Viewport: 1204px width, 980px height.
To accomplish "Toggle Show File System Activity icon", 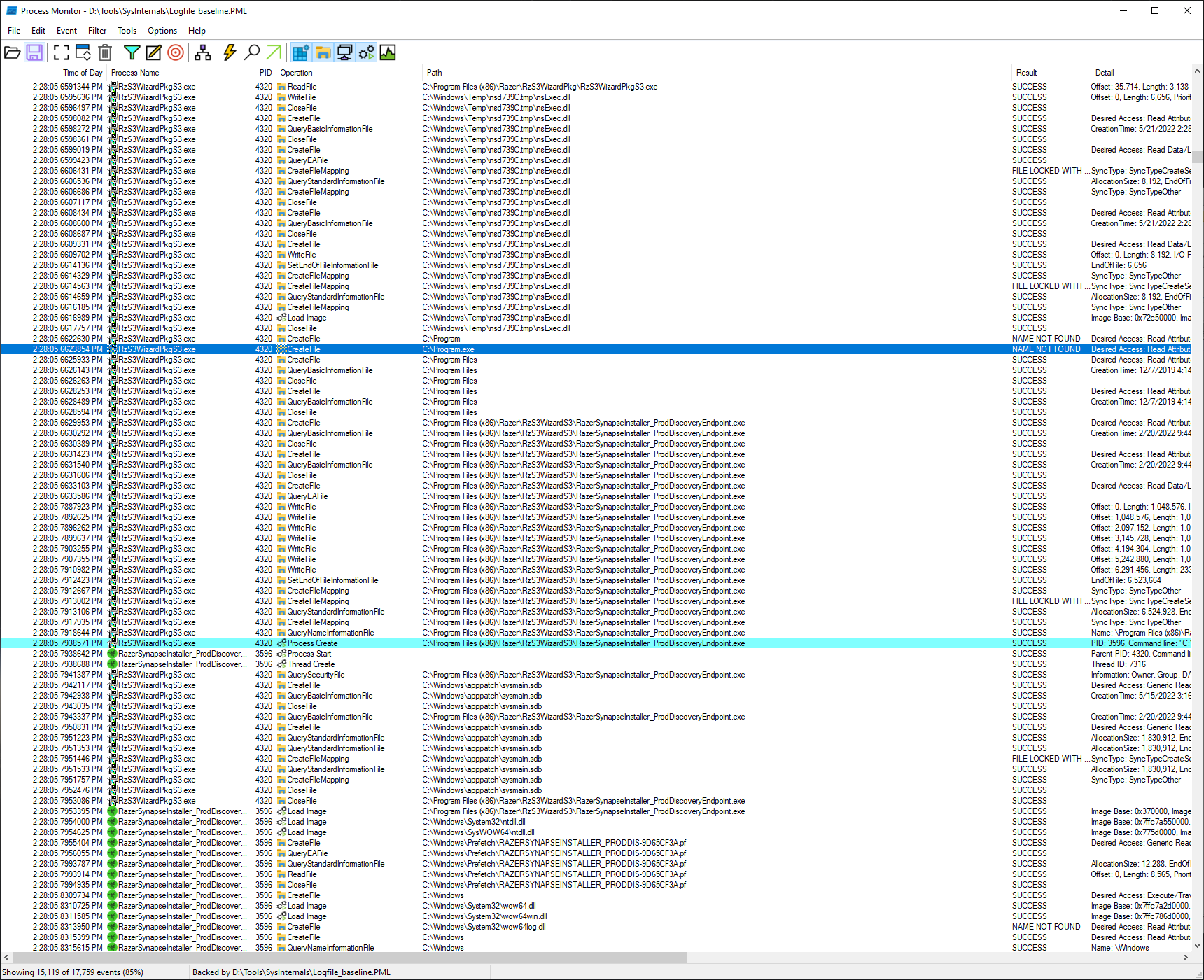I will point(323,52).
